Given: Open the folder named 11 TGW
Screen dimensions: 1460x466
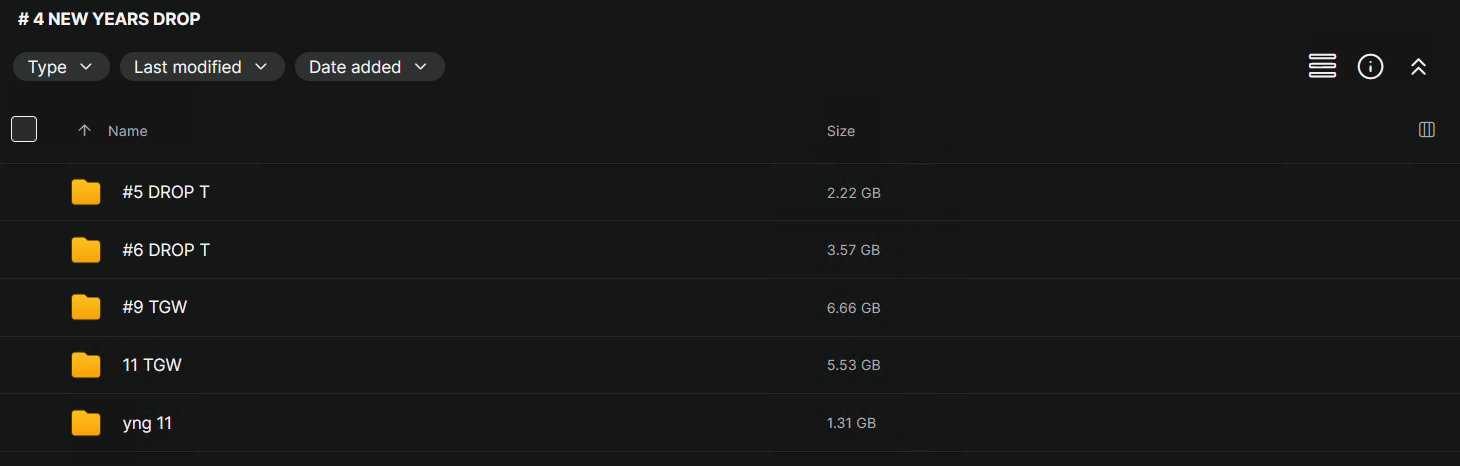Looking at the screenshot, I should pos(152,365).
